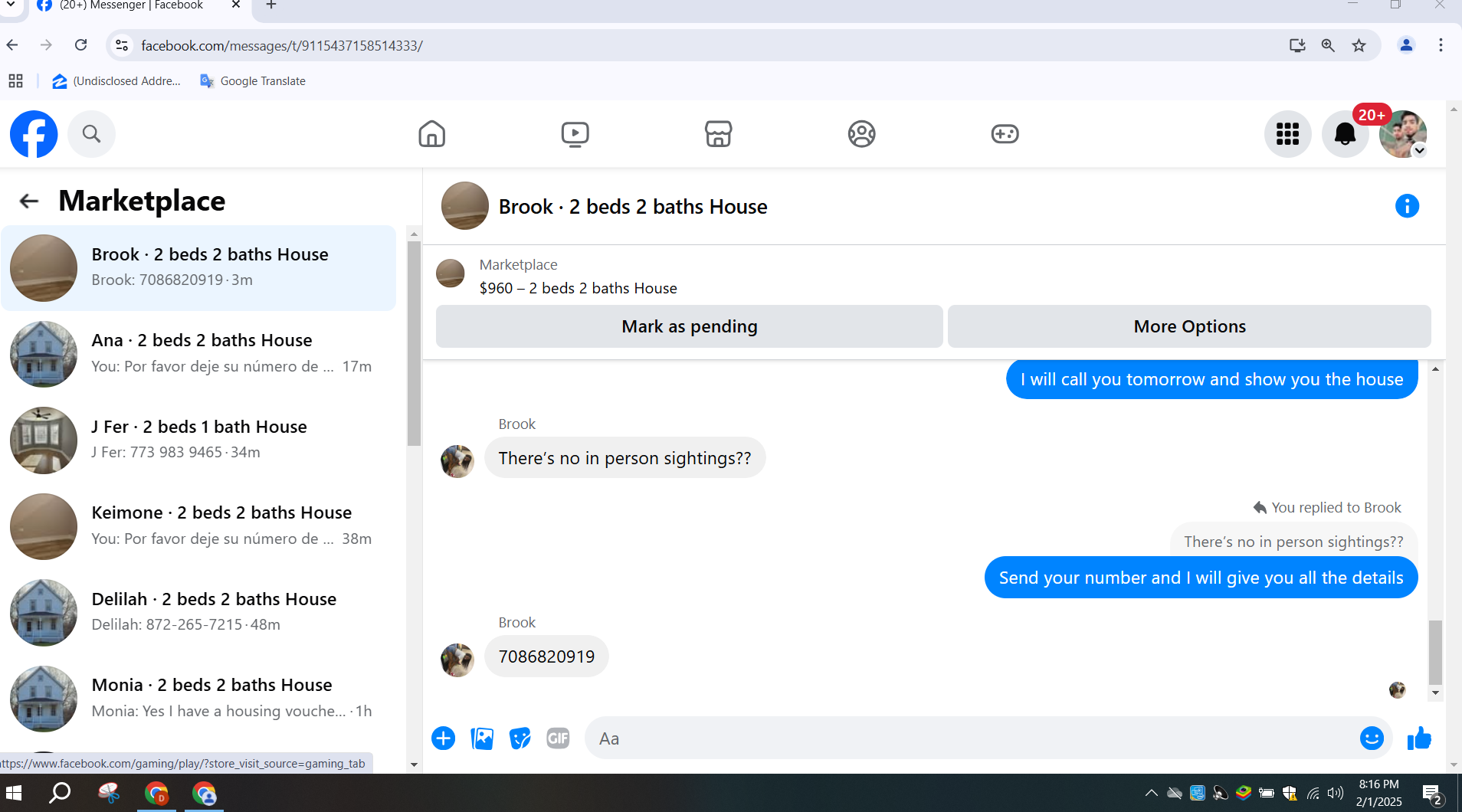
Task: Close the Messenger Facebook tab
Action: point(236,5)
